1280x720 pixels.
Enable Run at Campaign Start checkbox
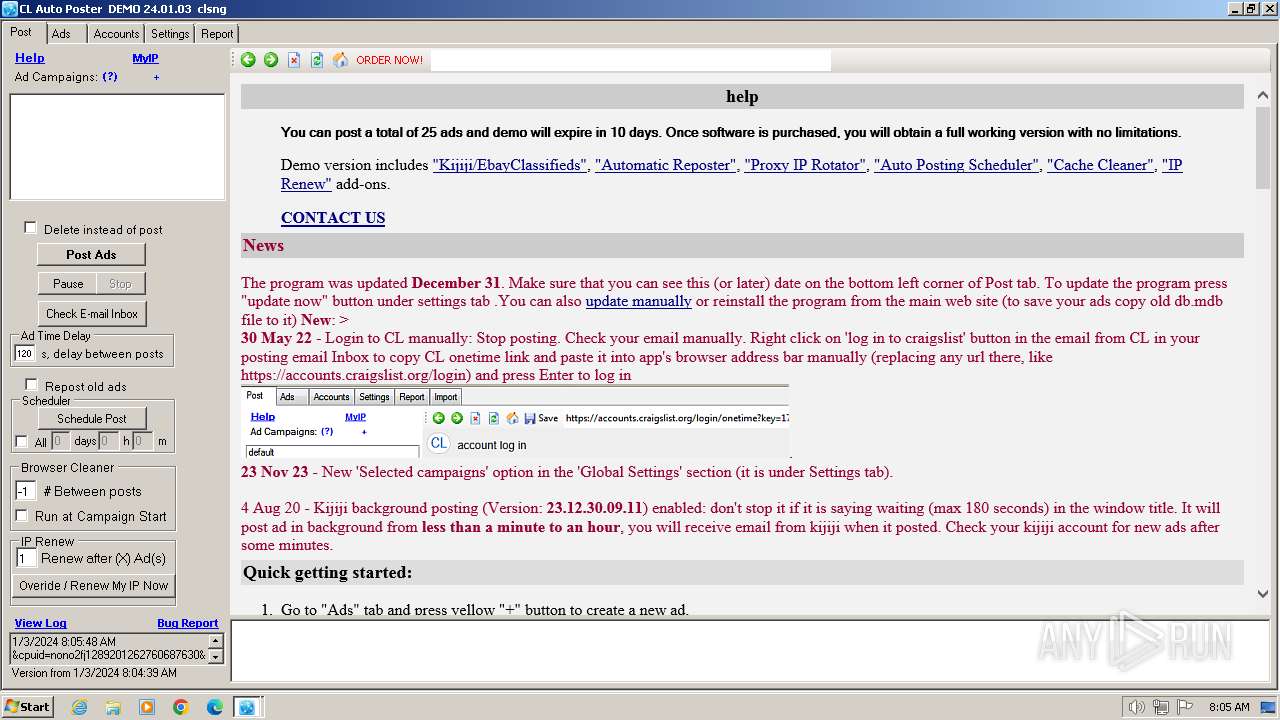click(21, 516)
